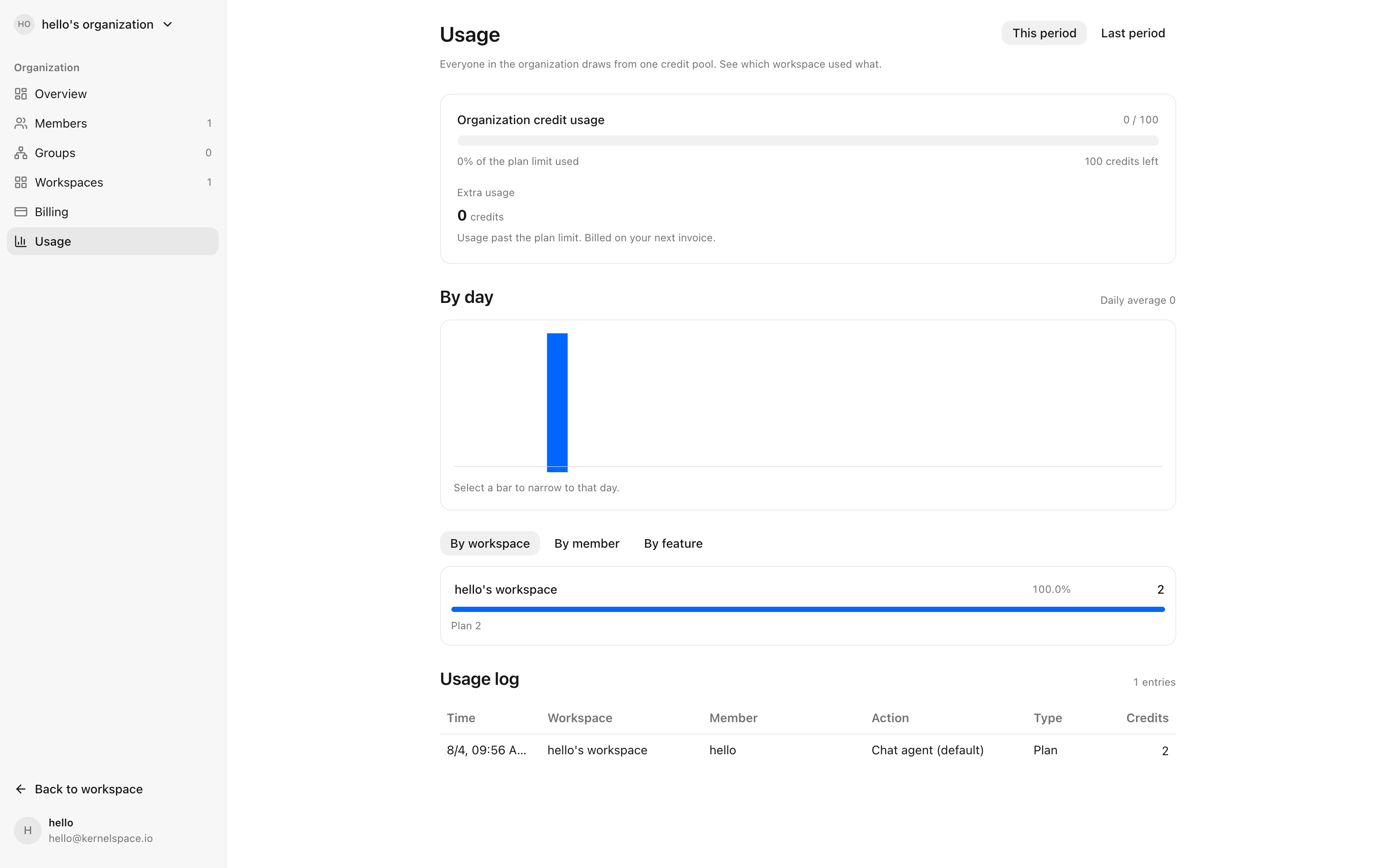Viewport: 1389px width, 868px height.
Task: Switch to By member tab
Action: (x=586, y=543)
